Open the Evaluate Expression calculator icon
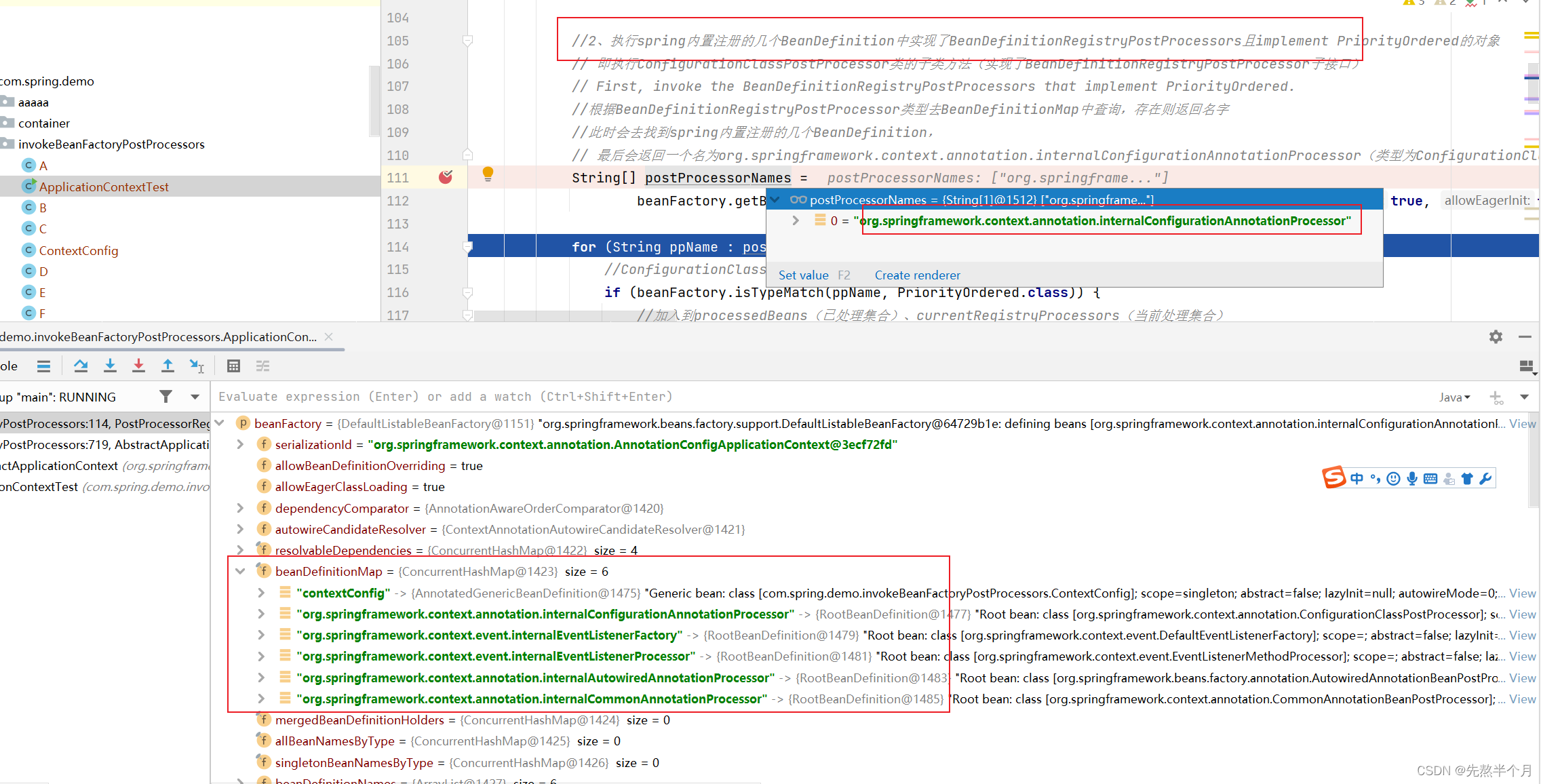 [233, 366]
